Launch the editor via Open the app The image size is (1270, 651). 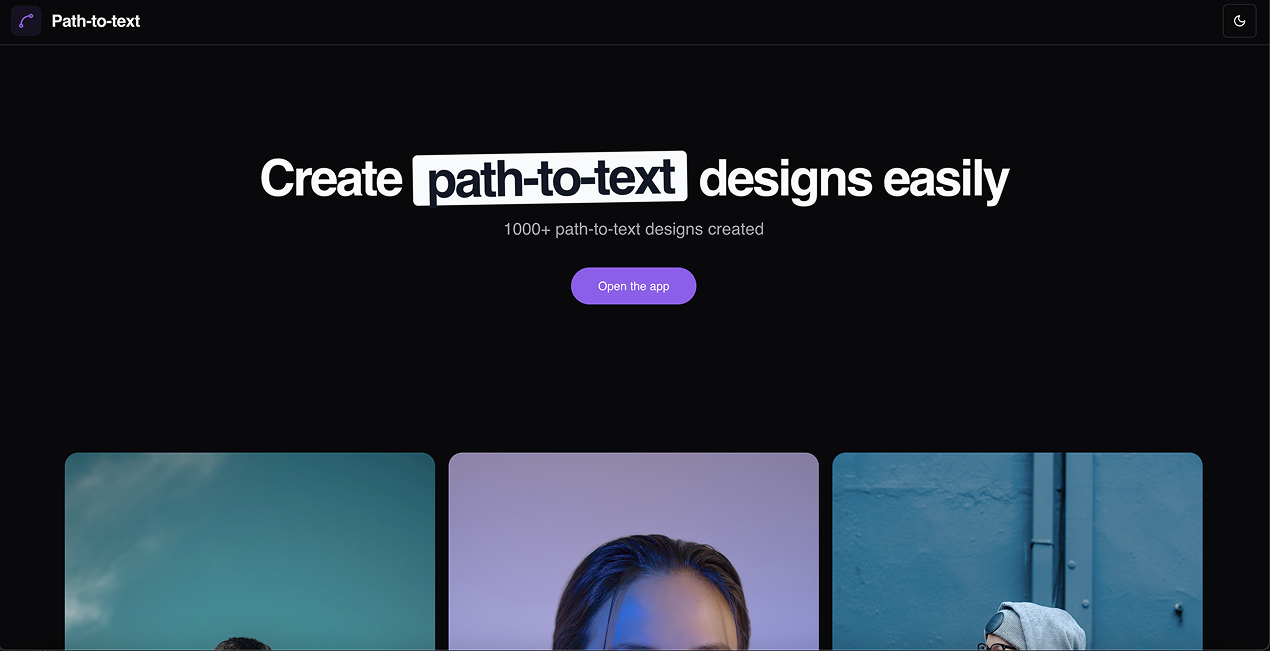click(x=633, y=286)
